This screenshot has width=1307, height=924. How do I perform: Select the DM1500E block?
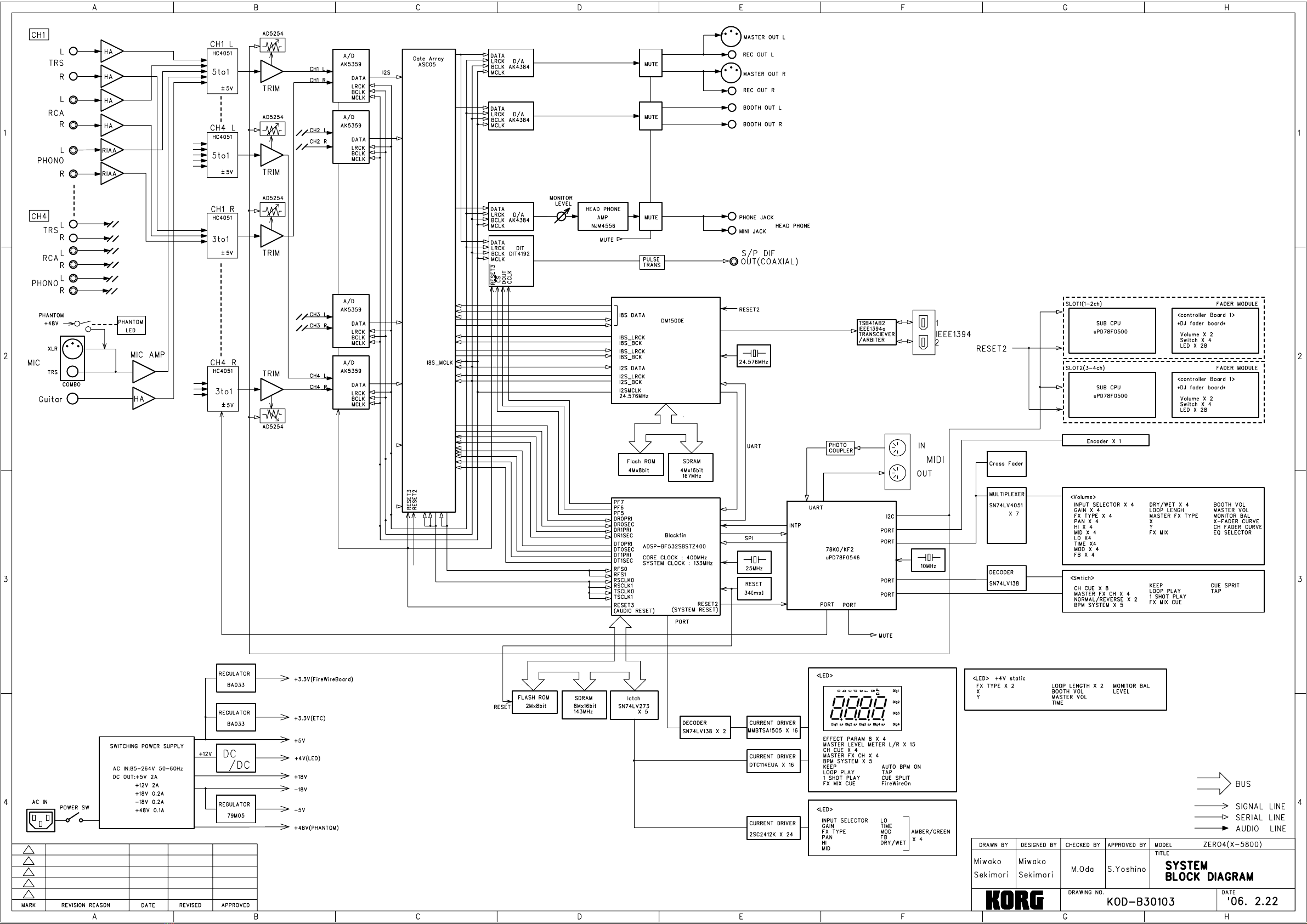tap(665, 351)
